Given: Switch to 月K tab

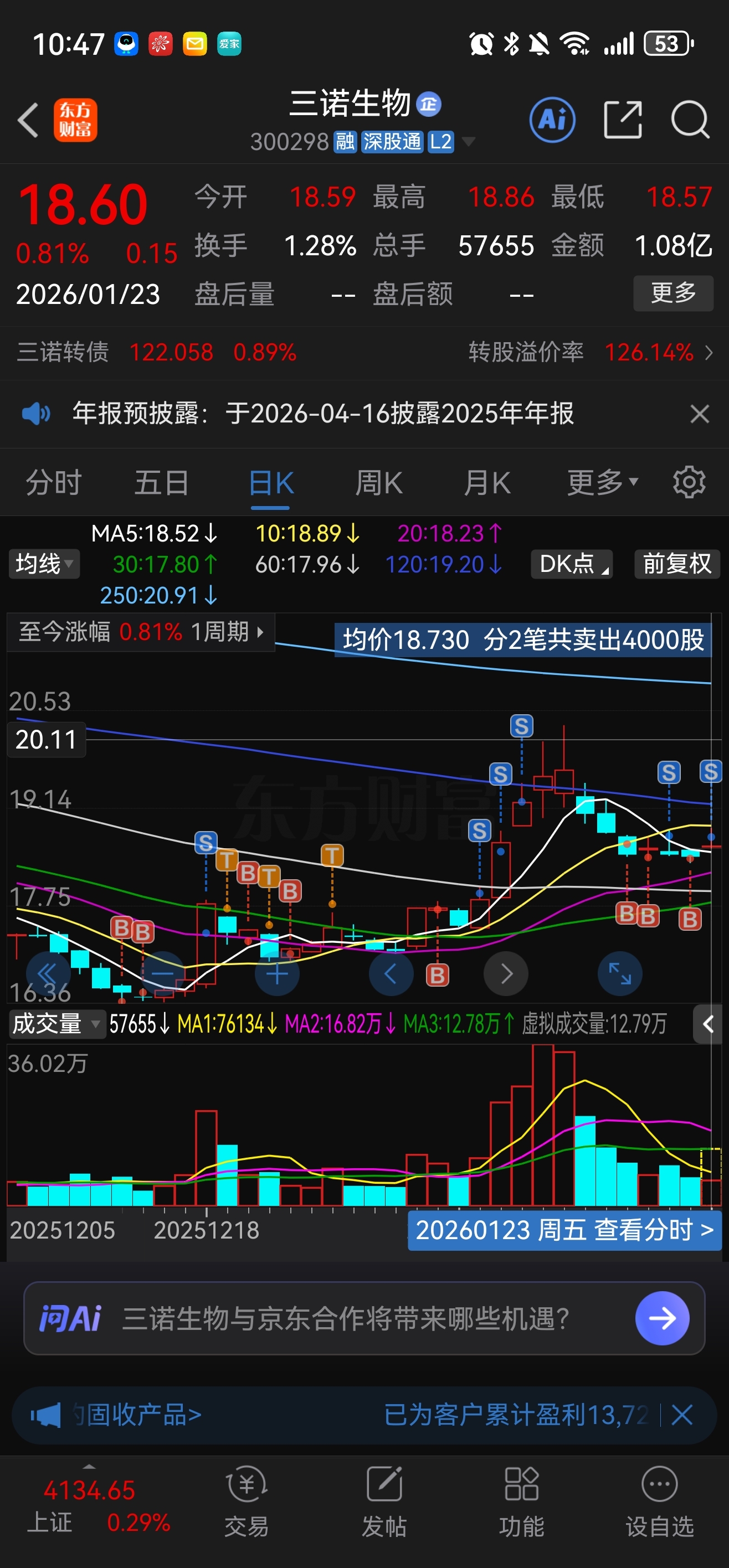Looking at the screenshot, I should point(486,482).
